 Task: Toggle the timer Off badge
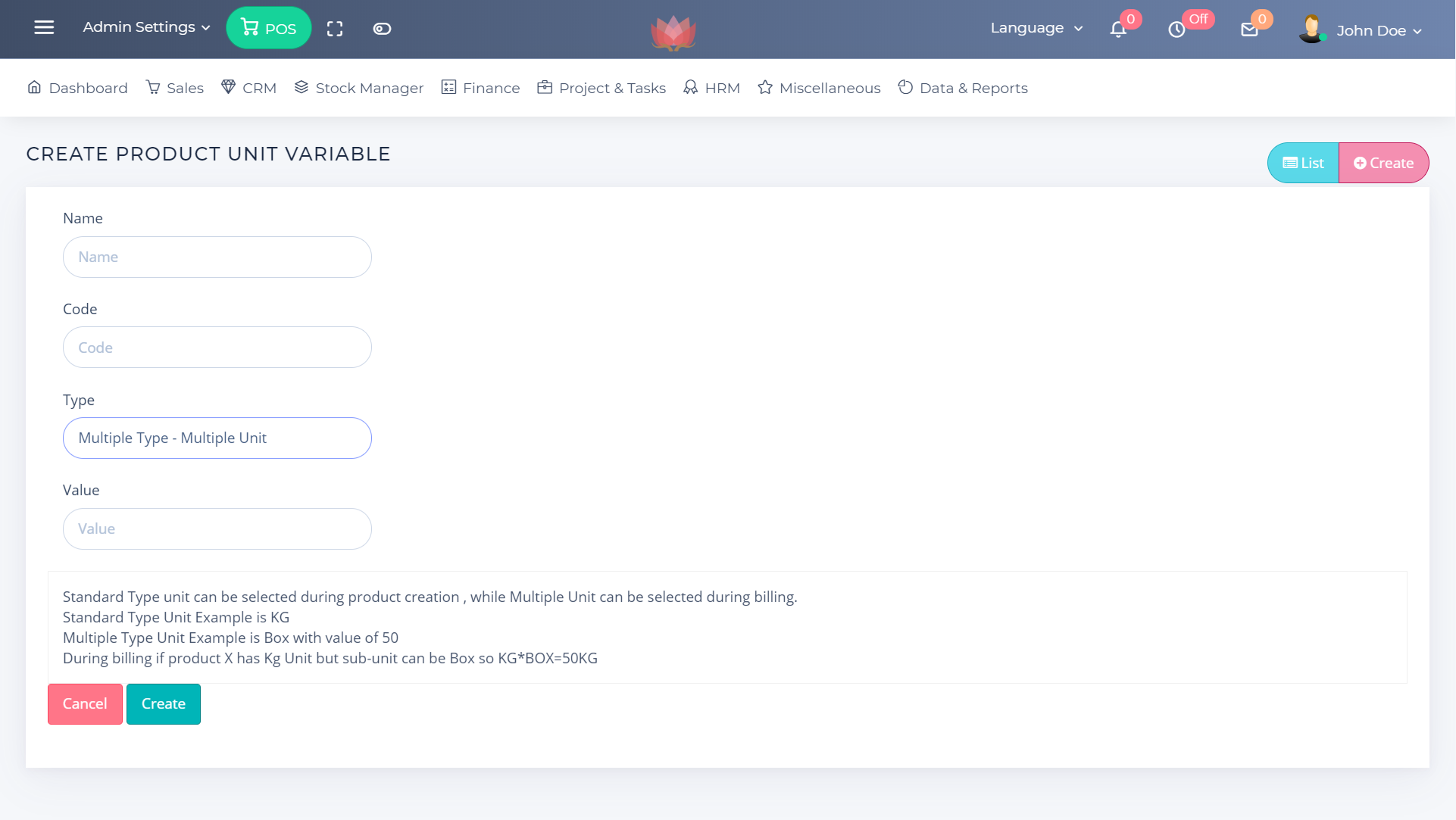[x=1198, y=19]
